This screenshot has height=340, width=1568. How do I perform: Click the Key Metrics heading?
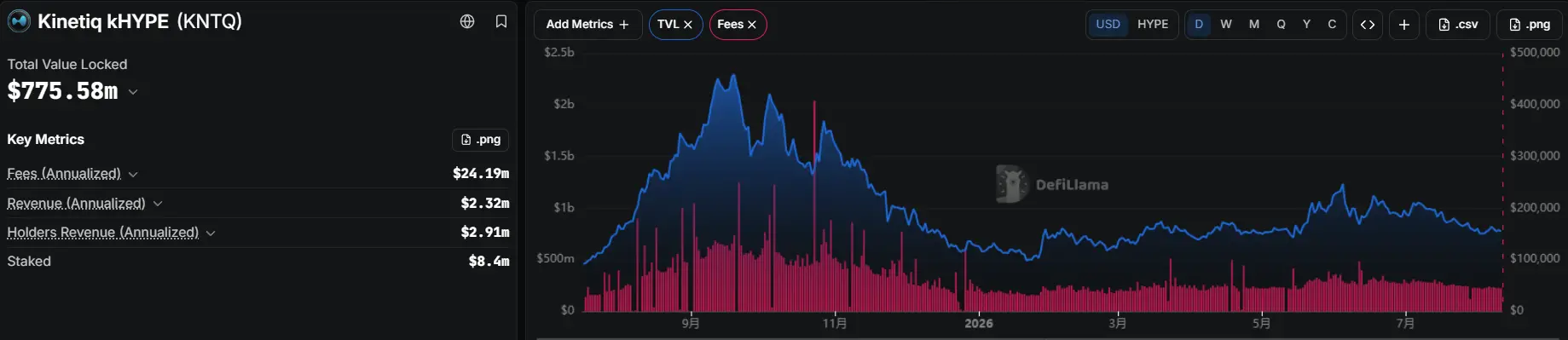[x=46, y=140]
